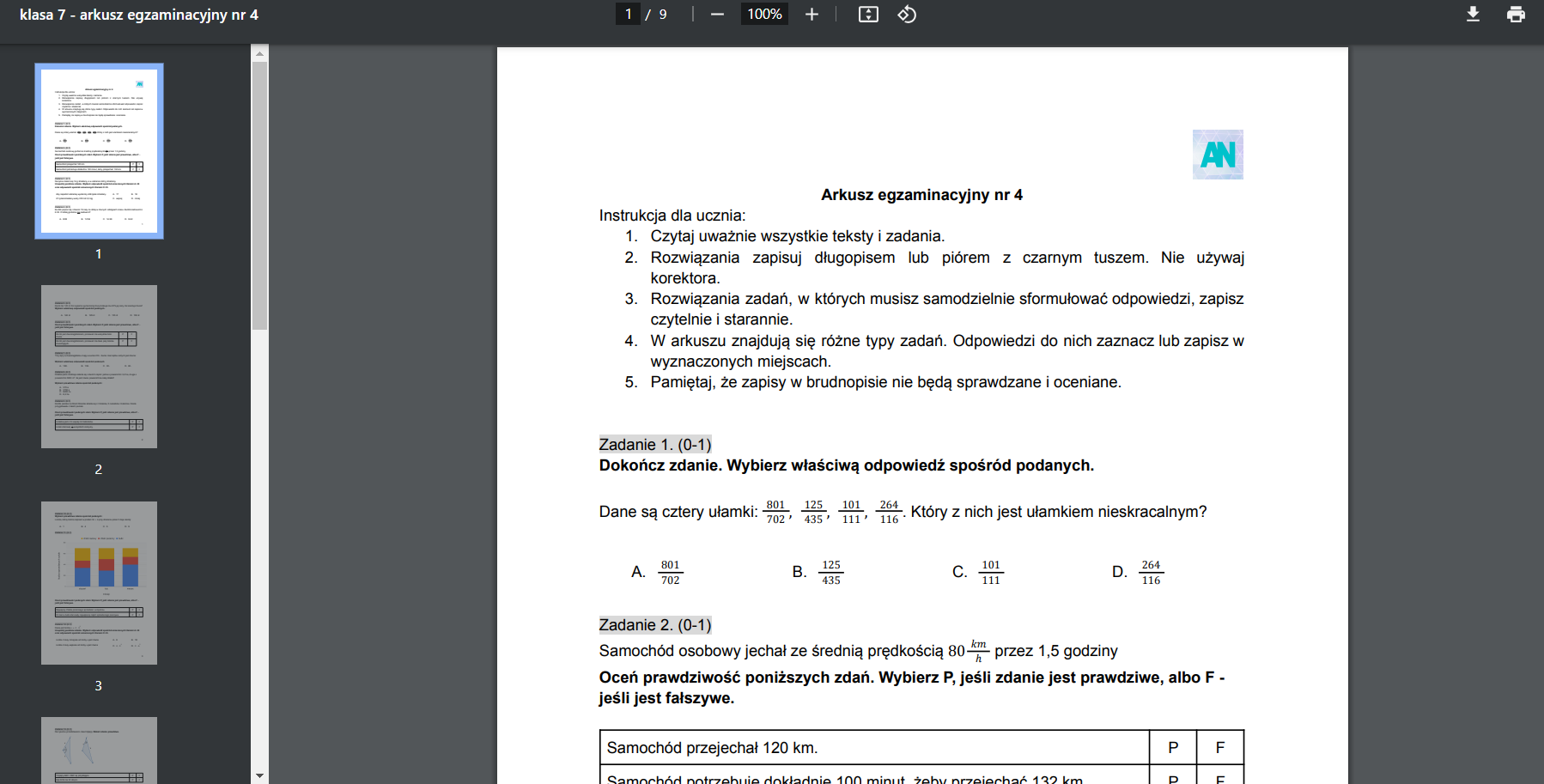This screenshot has height=784, width=1544.
Task: Rotate the document counterclockwise
Action: pyautogui.click(x=907, y=15)
